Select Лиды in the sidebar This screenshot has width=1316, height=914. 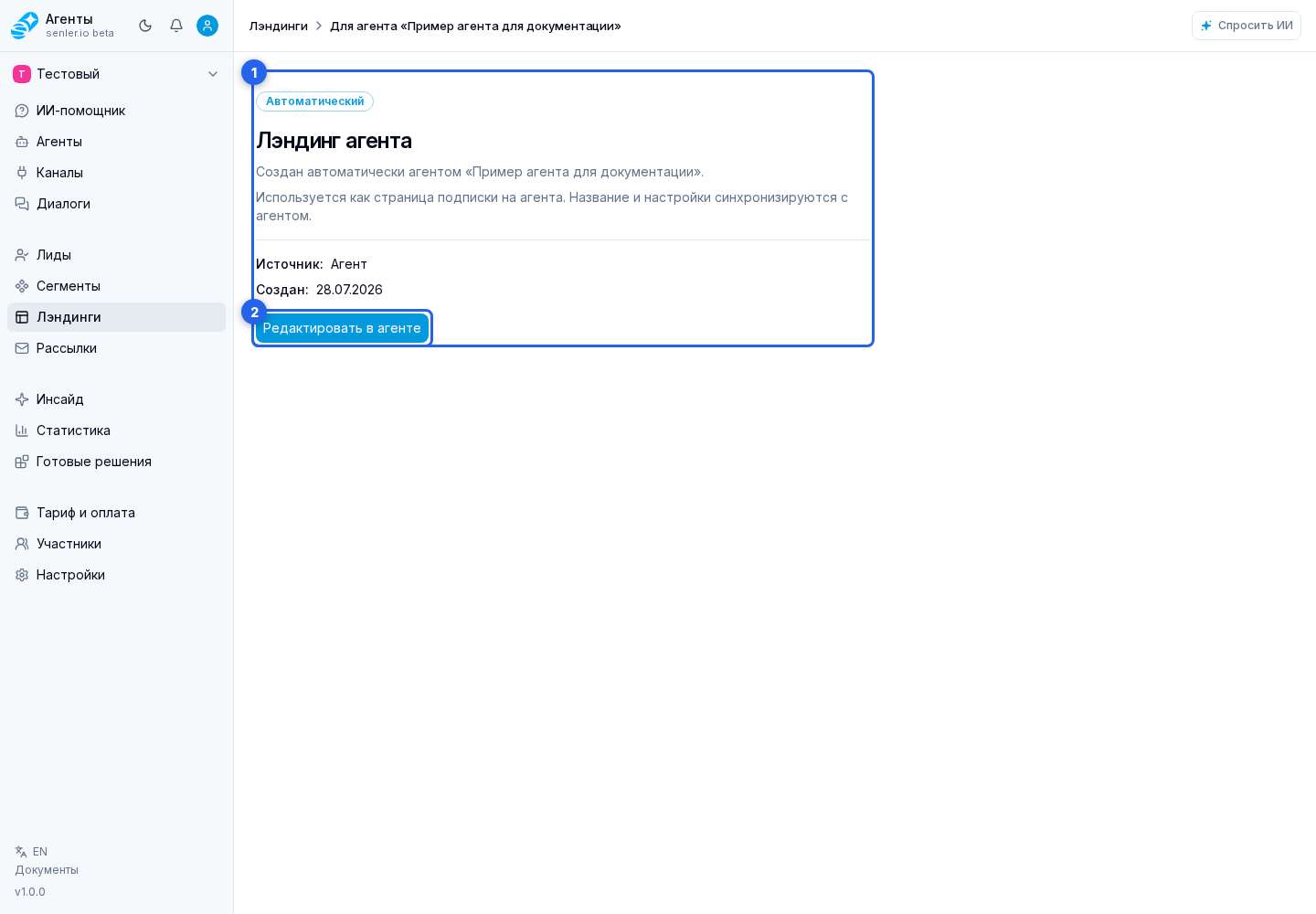tap(117, 255)
